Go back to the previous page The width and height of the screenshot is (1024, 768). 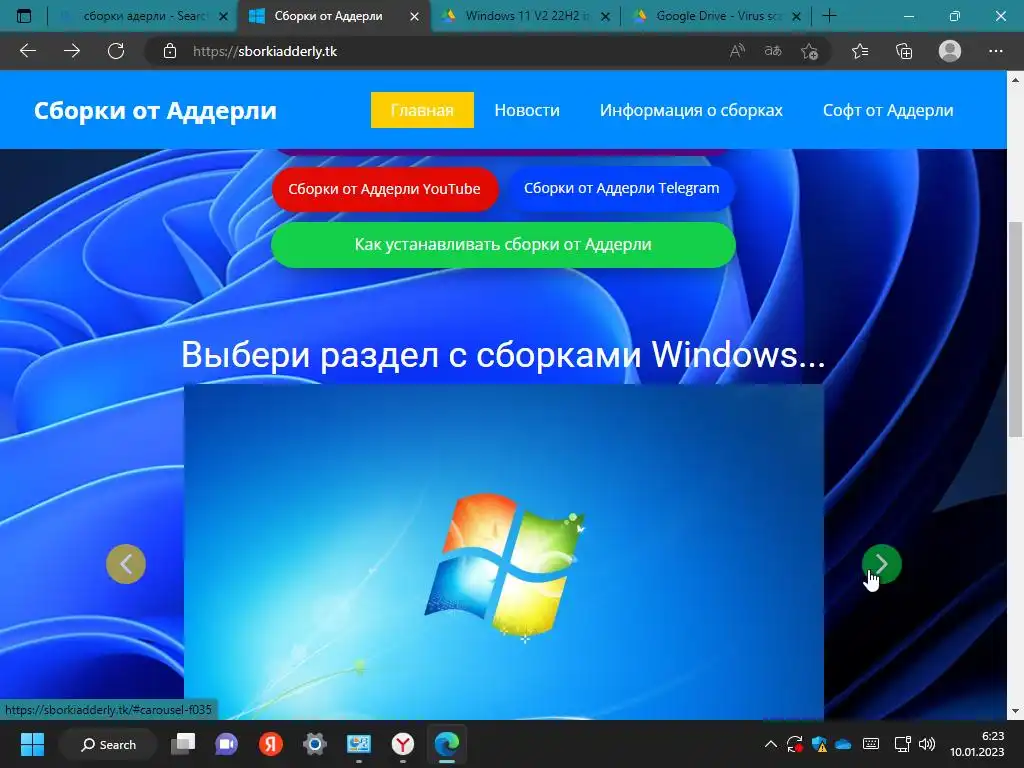tap(27, 51)
